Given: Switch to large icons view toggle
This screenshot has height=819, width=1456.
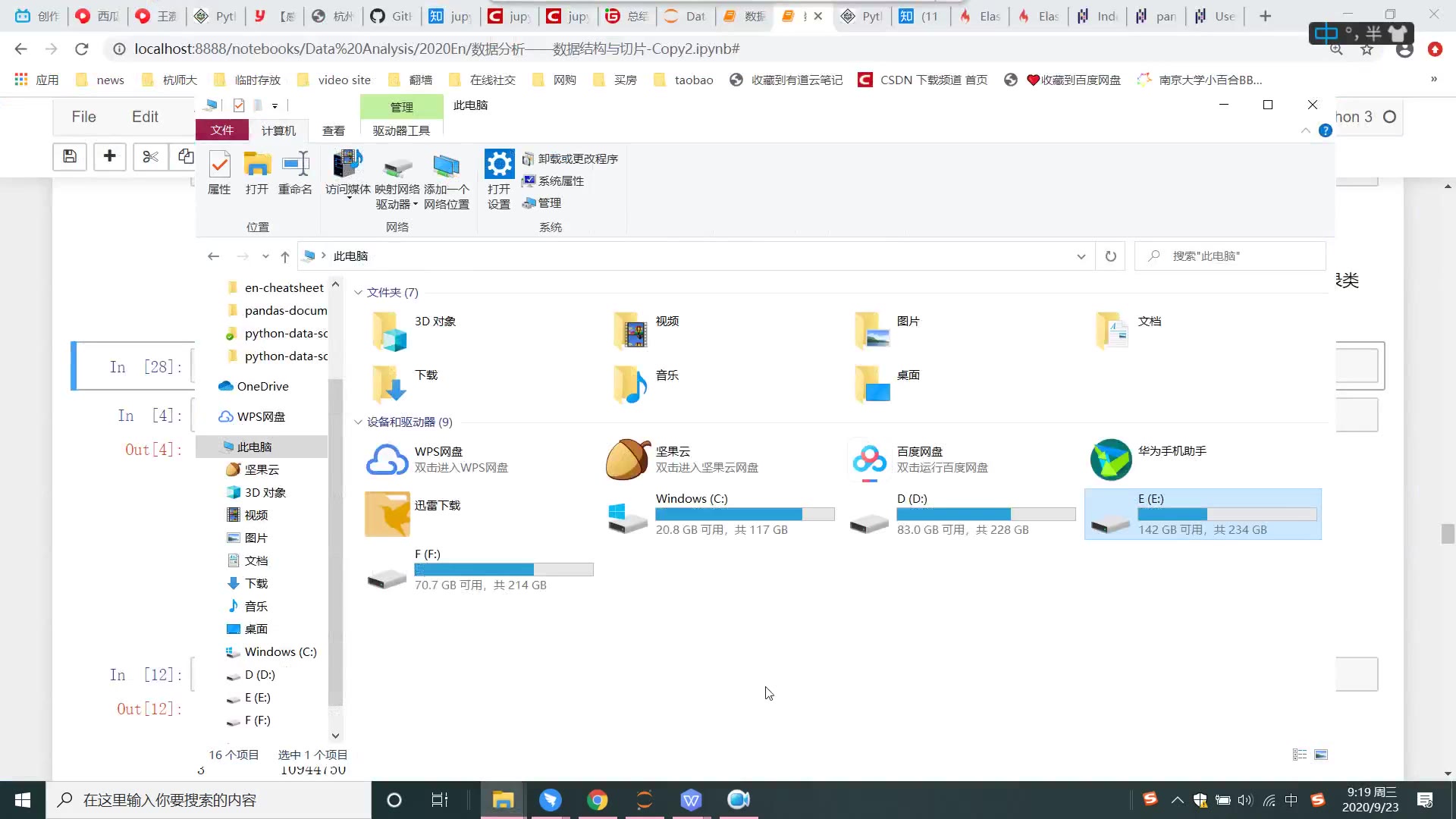Looking at the screenshot, I should pos(1321,755).
